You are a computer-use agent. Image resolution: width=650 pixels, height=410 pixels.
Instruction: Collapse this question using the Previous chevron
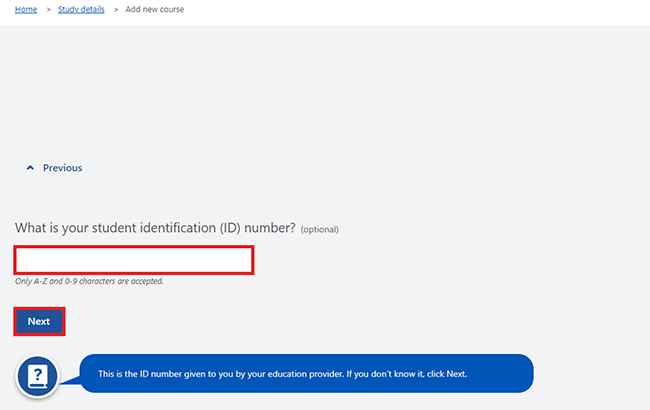(x=30, y=168)
